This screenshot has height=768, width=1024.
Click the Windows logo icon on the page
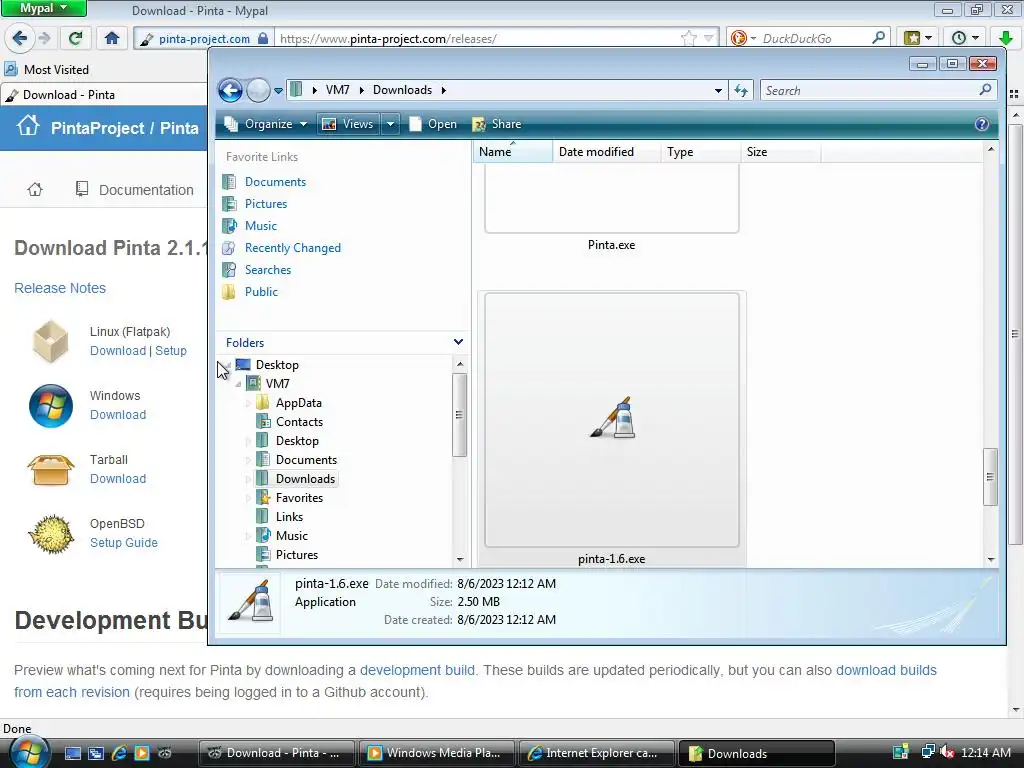51,406
